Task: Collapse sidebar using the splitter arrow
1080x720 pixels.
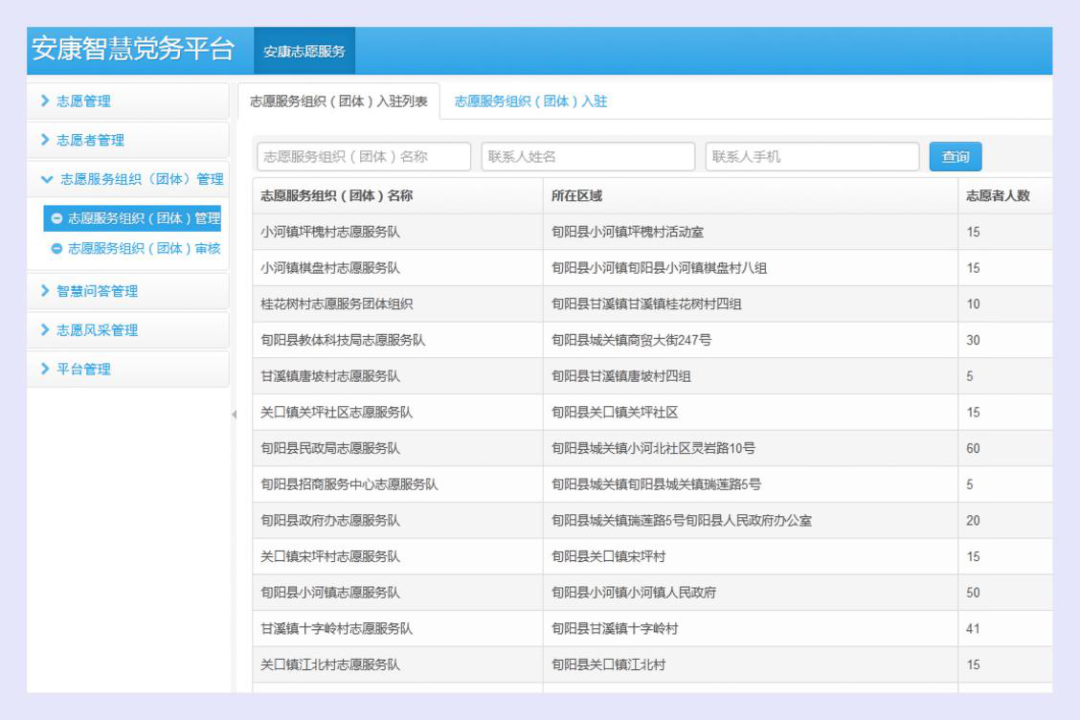Action: tap(234, 414)
